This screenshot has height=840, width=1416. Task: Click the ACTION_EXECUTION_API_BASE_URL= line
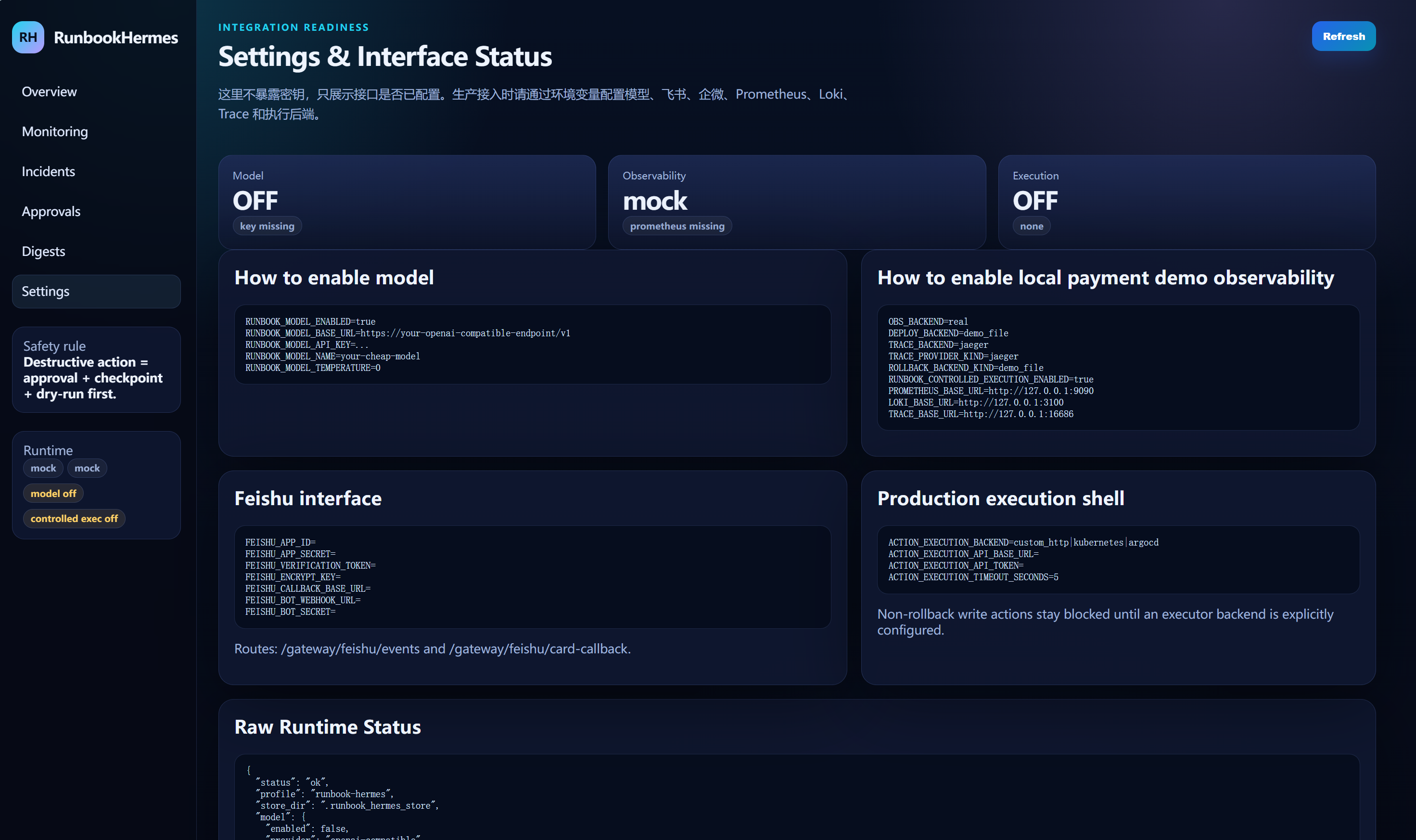pyautogui.click(x=963, y=554)
